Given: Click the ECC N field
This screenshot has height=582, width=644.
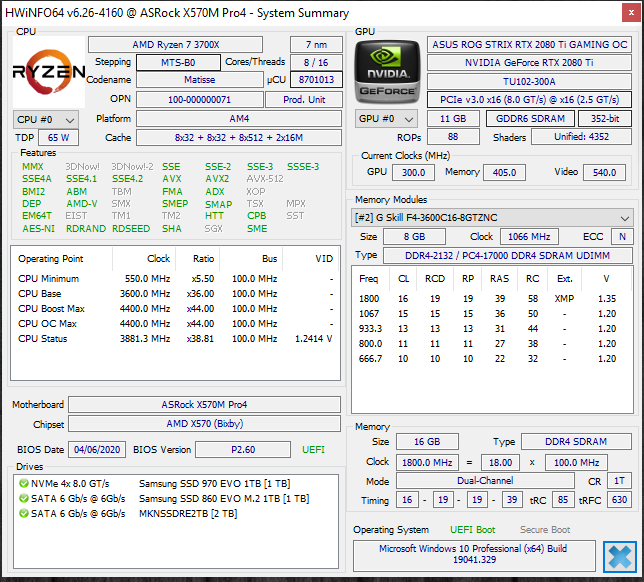Looking at the screenshot, I should (x=622, y=237).
